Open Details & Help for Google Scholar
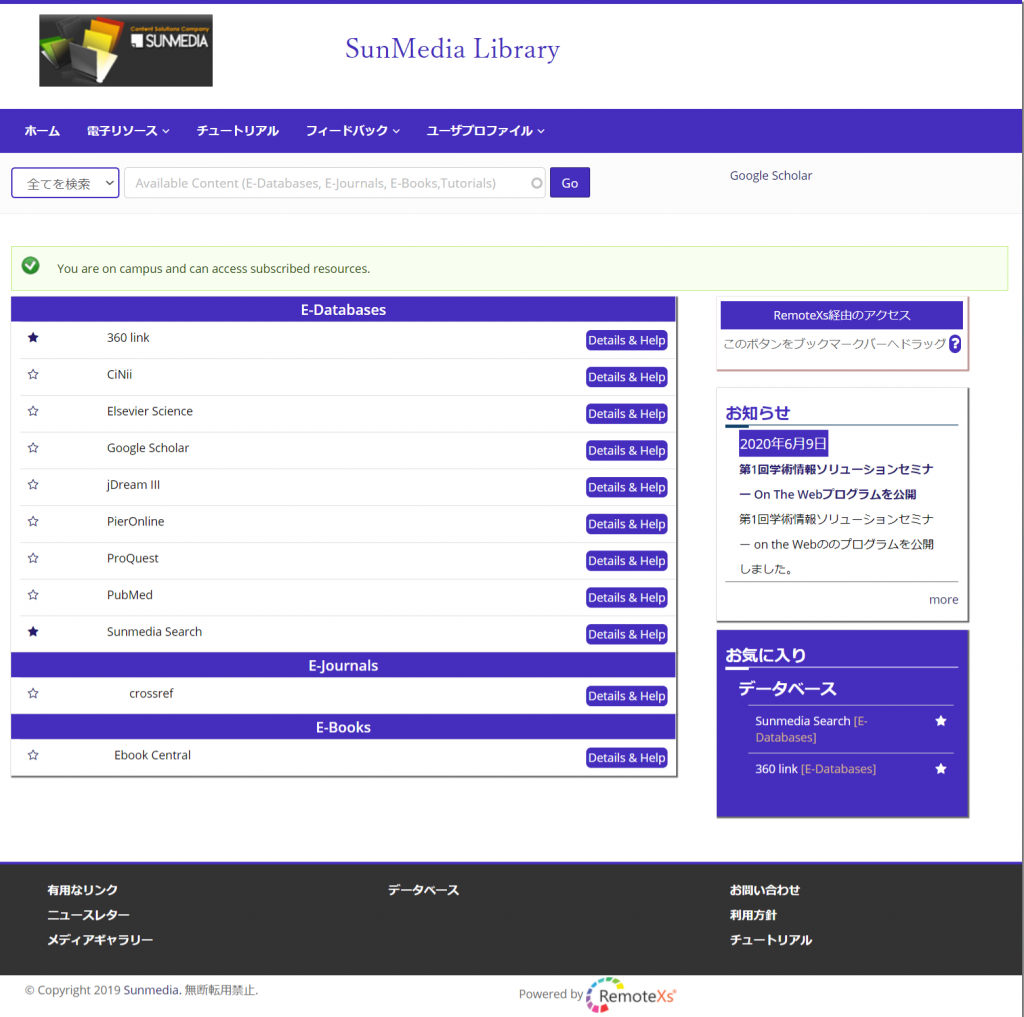1024x1017 pixels. pyautogui.click(x=626, y=450)
